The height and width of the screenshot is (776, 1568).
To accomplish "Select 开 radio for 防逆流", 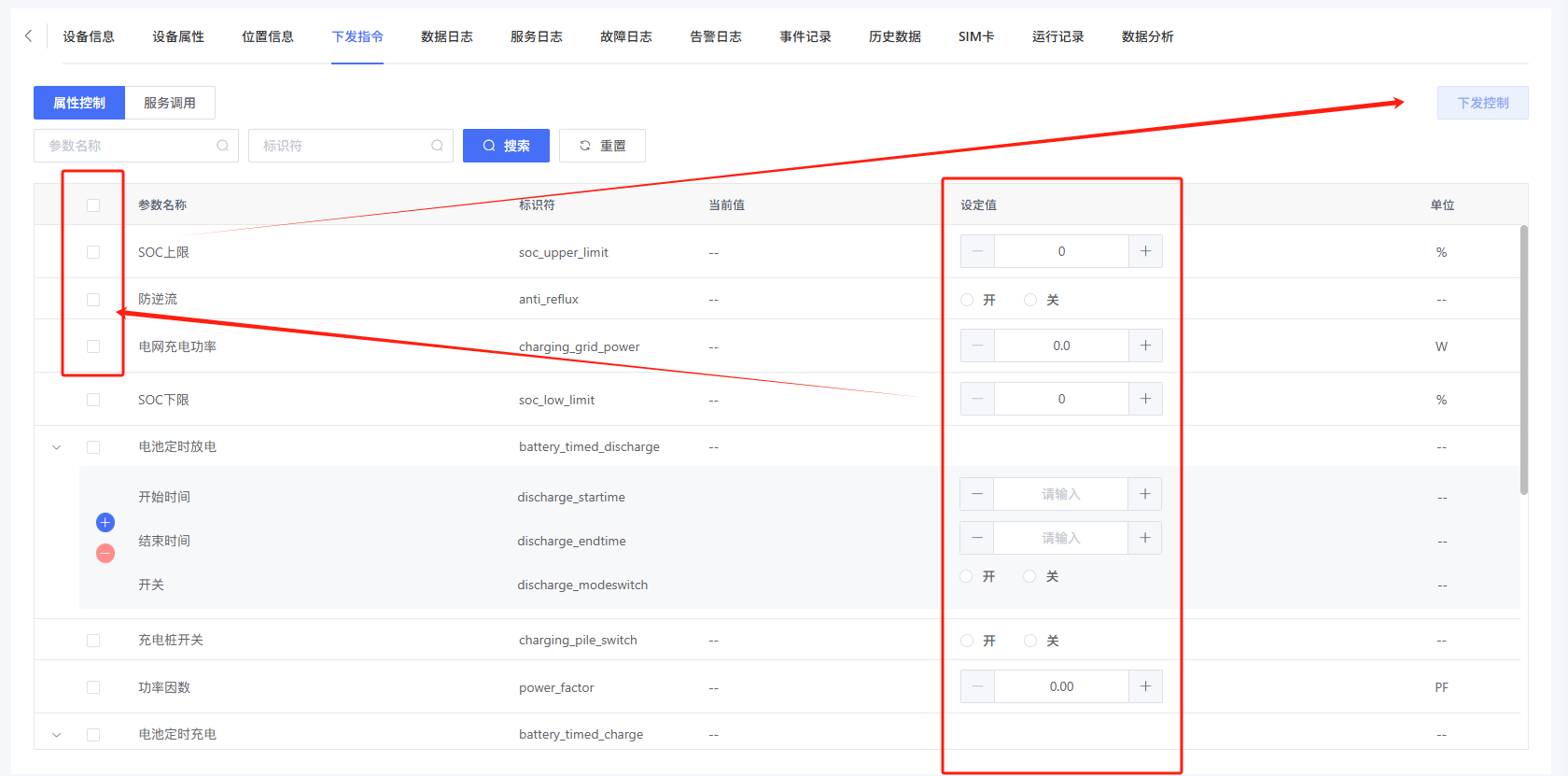I will [x=967, y=300].
